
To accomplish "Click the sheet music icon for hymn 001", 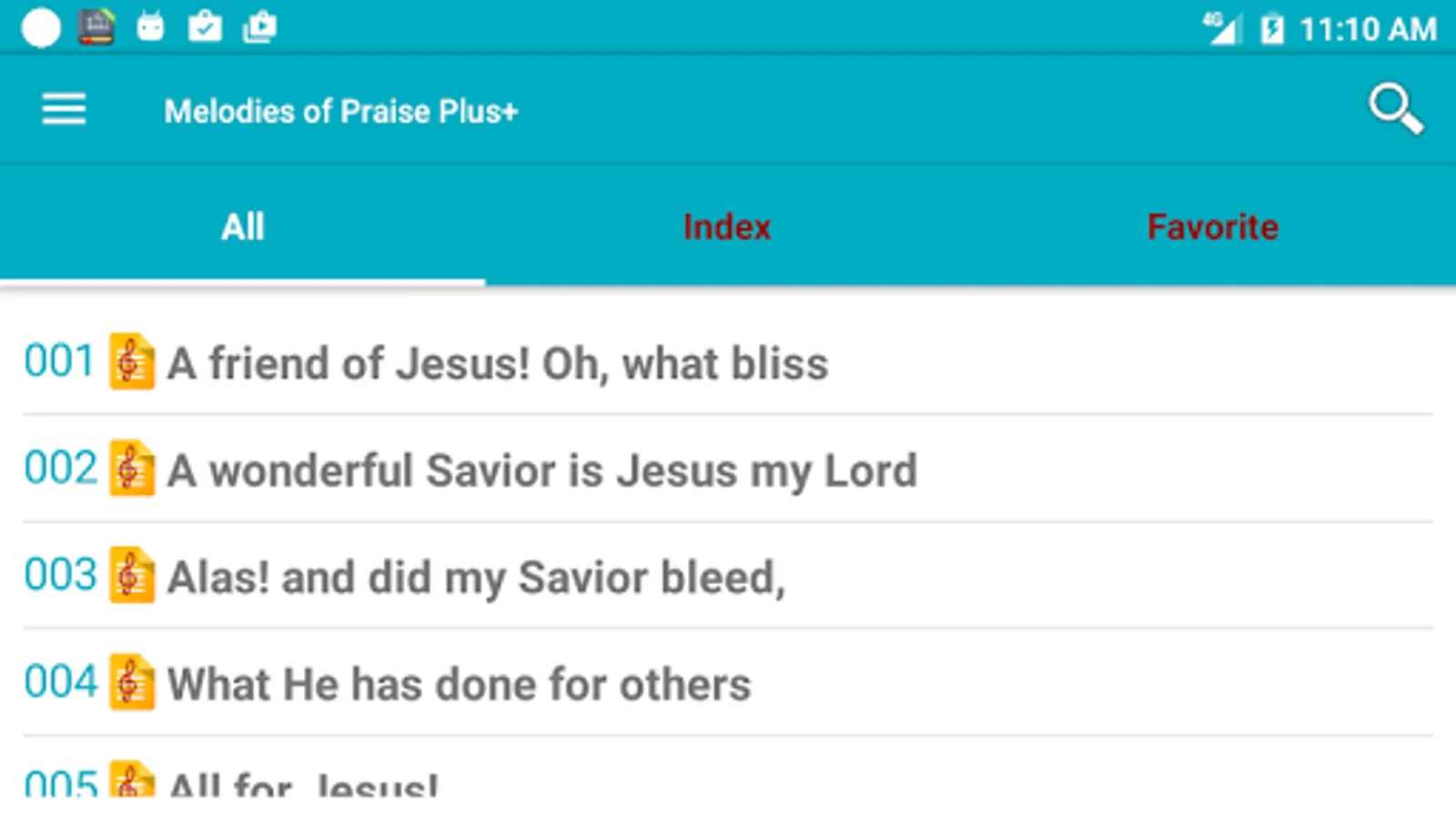I will point(132,362).
